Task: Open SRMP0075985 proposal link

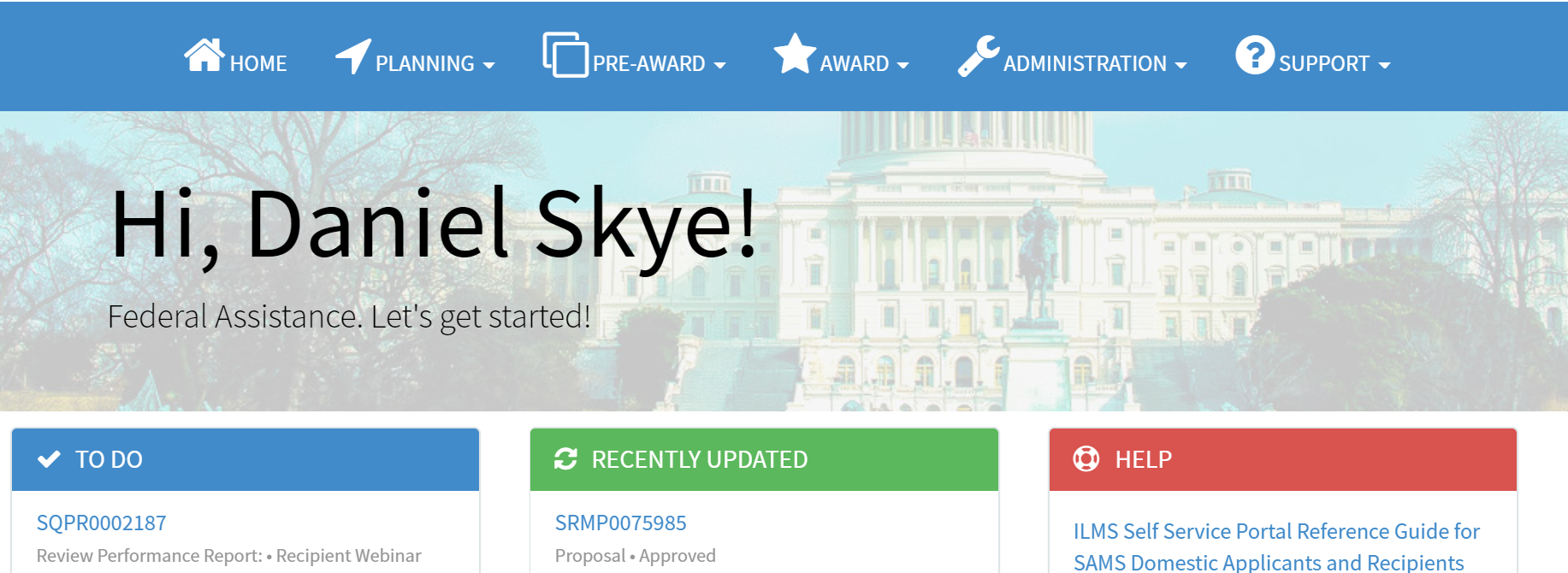Action: [x=621, y=523]
